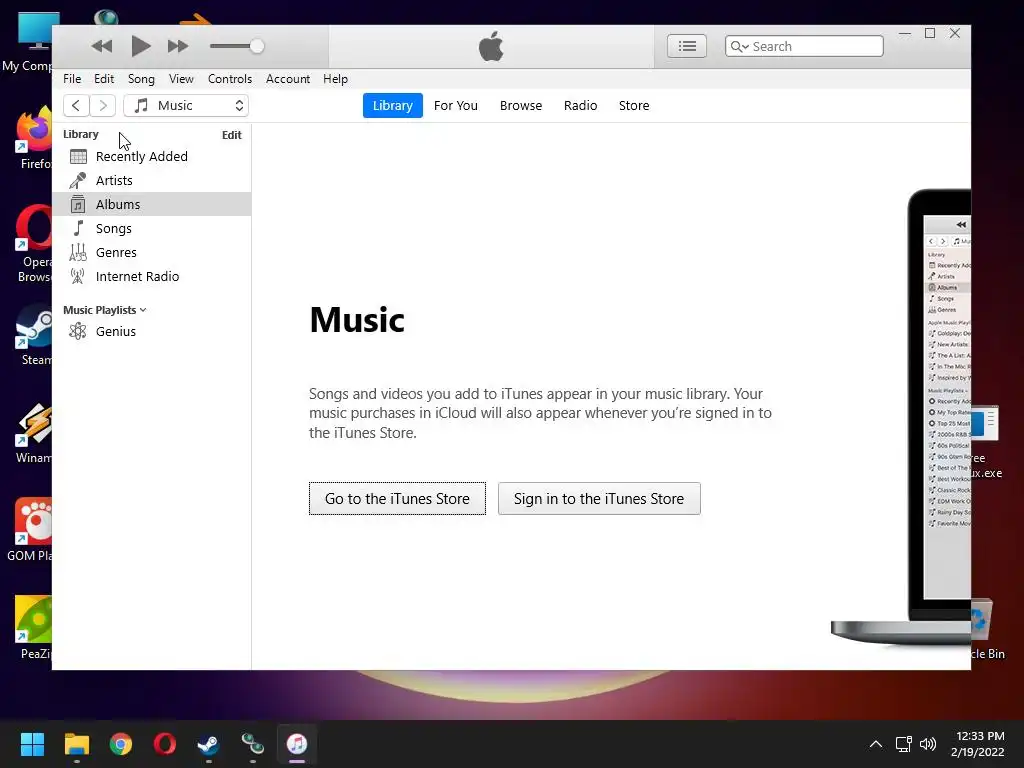Viewport: 1024px width, 768px height.
Task: Open File Explorer from the taskbar
Action: 76,744
